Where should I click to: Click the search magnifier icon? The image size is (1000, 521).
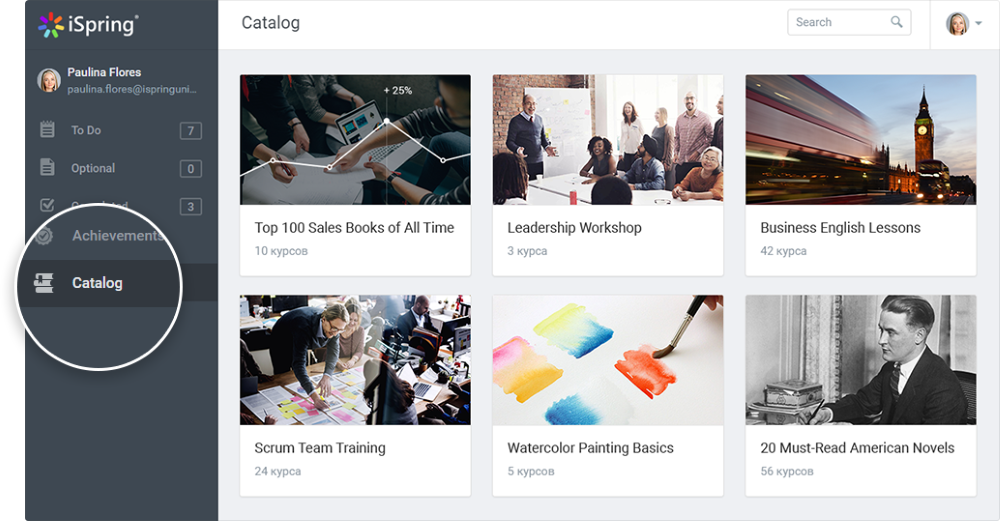pyautogui.click(x=896, y=22)
